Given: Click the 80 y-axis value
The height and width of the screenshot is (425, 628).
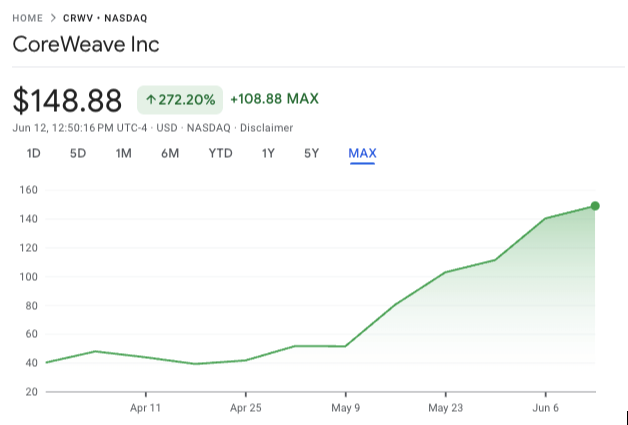Looking at the screenshot, I should pyautogui.click(x=31, y=306).
